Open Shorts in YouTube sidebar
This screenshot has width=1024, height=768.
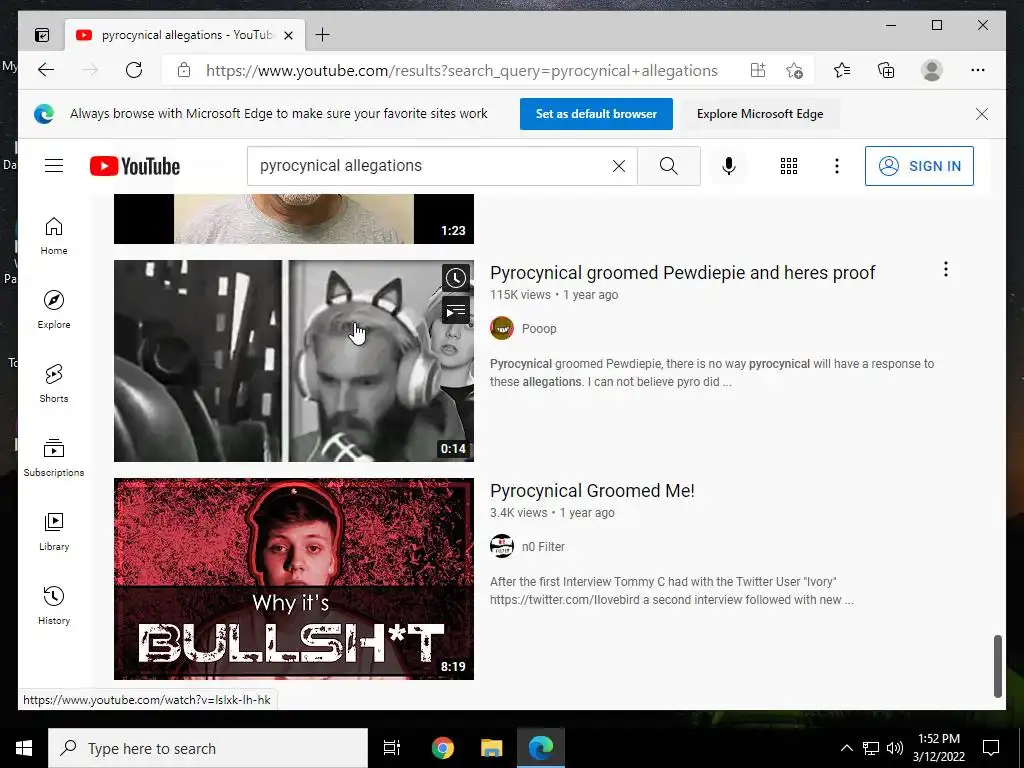54,384
